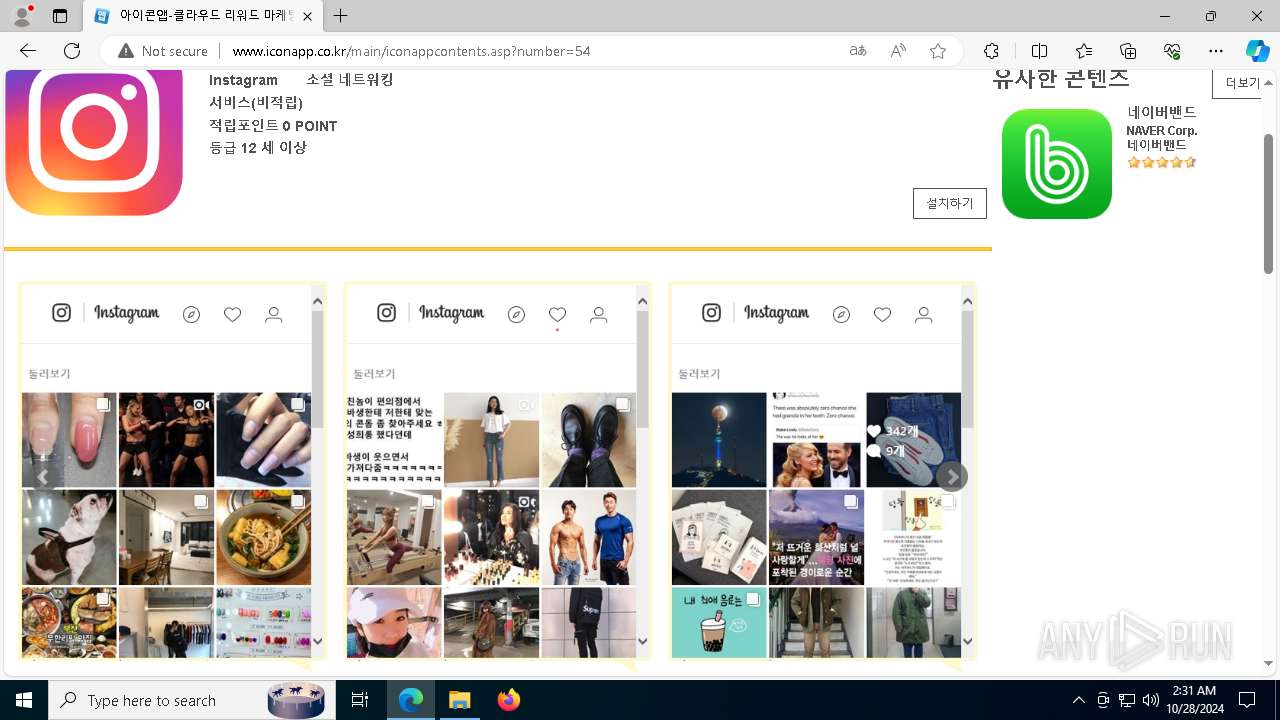This screenshot has width=1280, height=720.
Task: Open Task View on taskbar
Action: click(360, 700)
